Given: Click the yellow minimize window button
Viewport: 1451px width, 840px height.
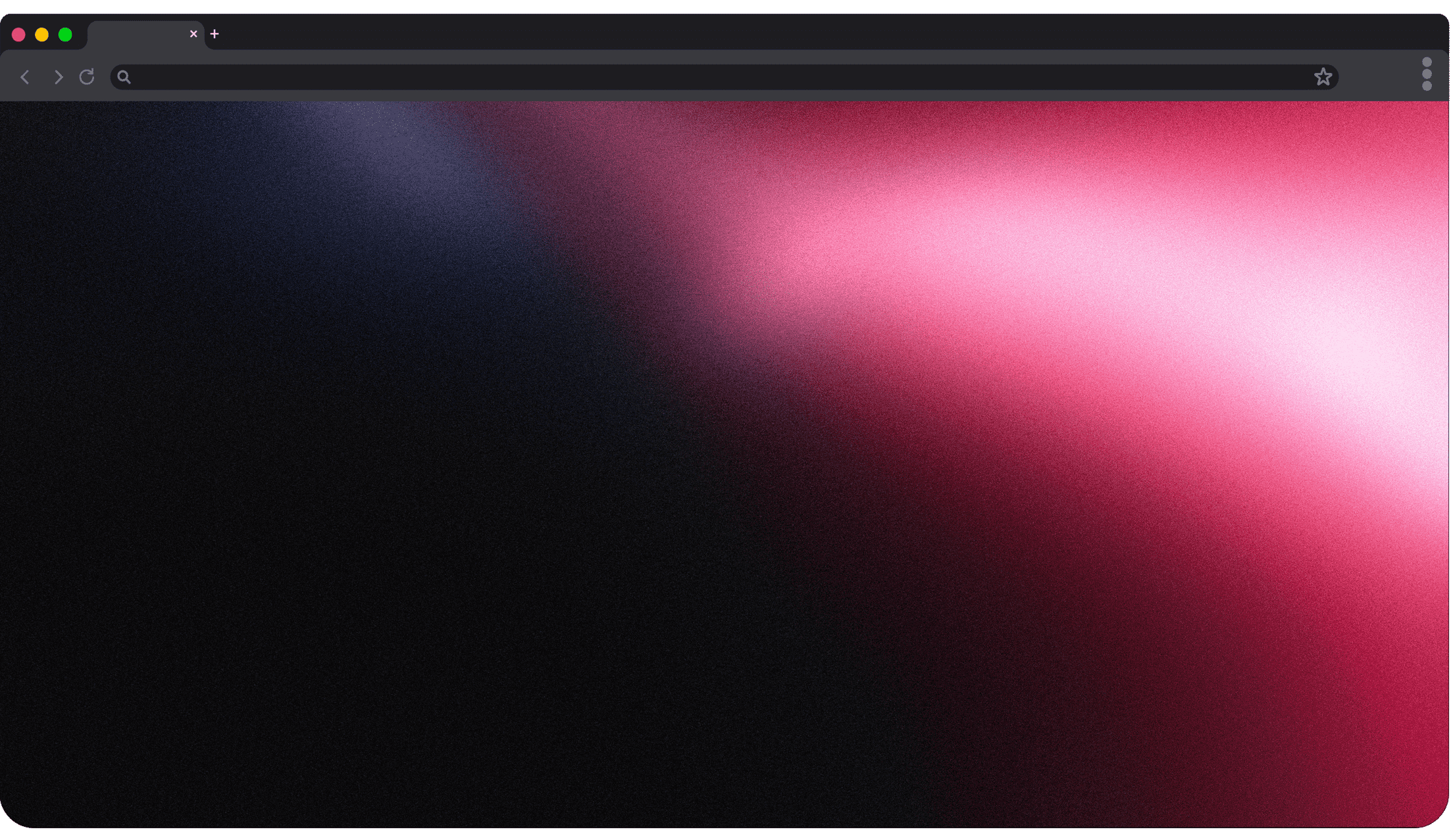Looking at the screenshot, I should click(41, 35).
